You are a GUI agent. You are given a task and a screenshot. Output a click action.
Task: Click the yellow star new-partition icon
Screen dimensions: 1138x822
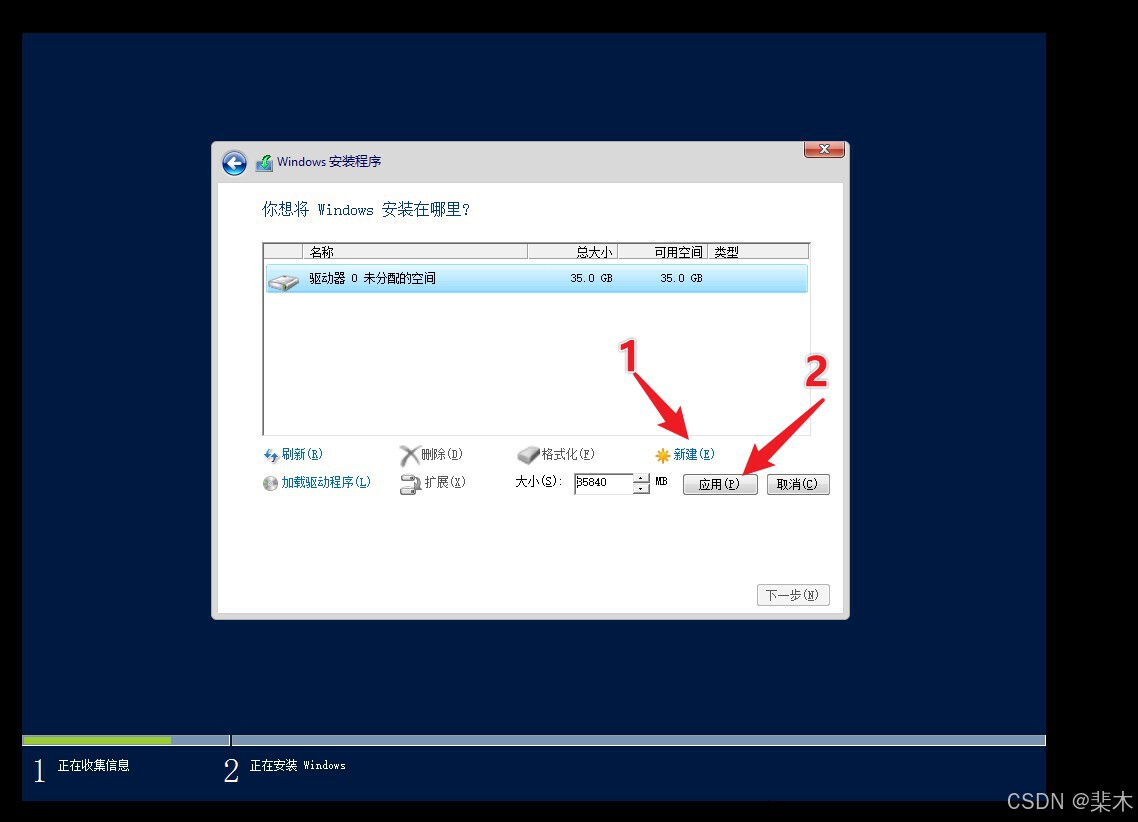(x=663, y=456)
